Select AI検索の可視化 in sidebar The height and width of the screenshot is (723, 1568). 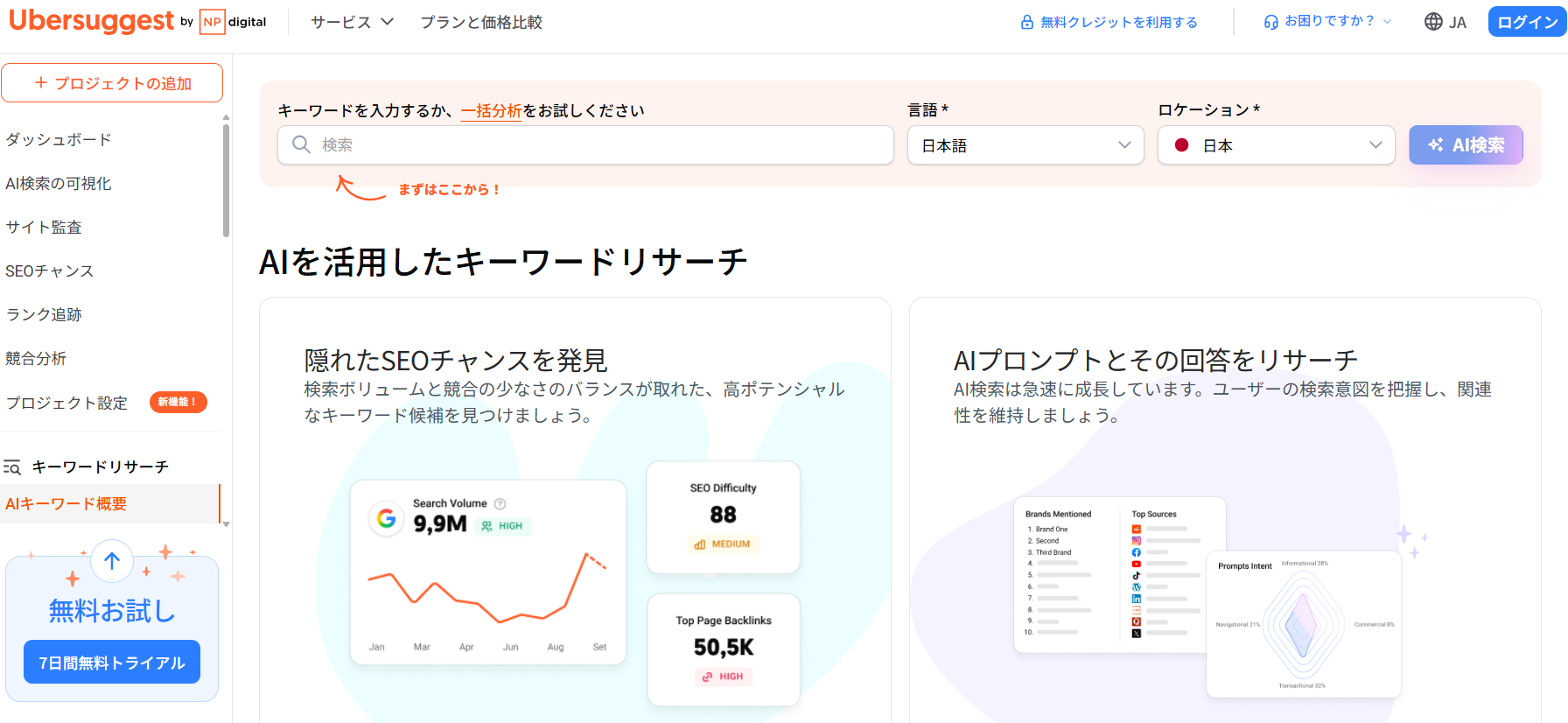(x=59, y=184)
